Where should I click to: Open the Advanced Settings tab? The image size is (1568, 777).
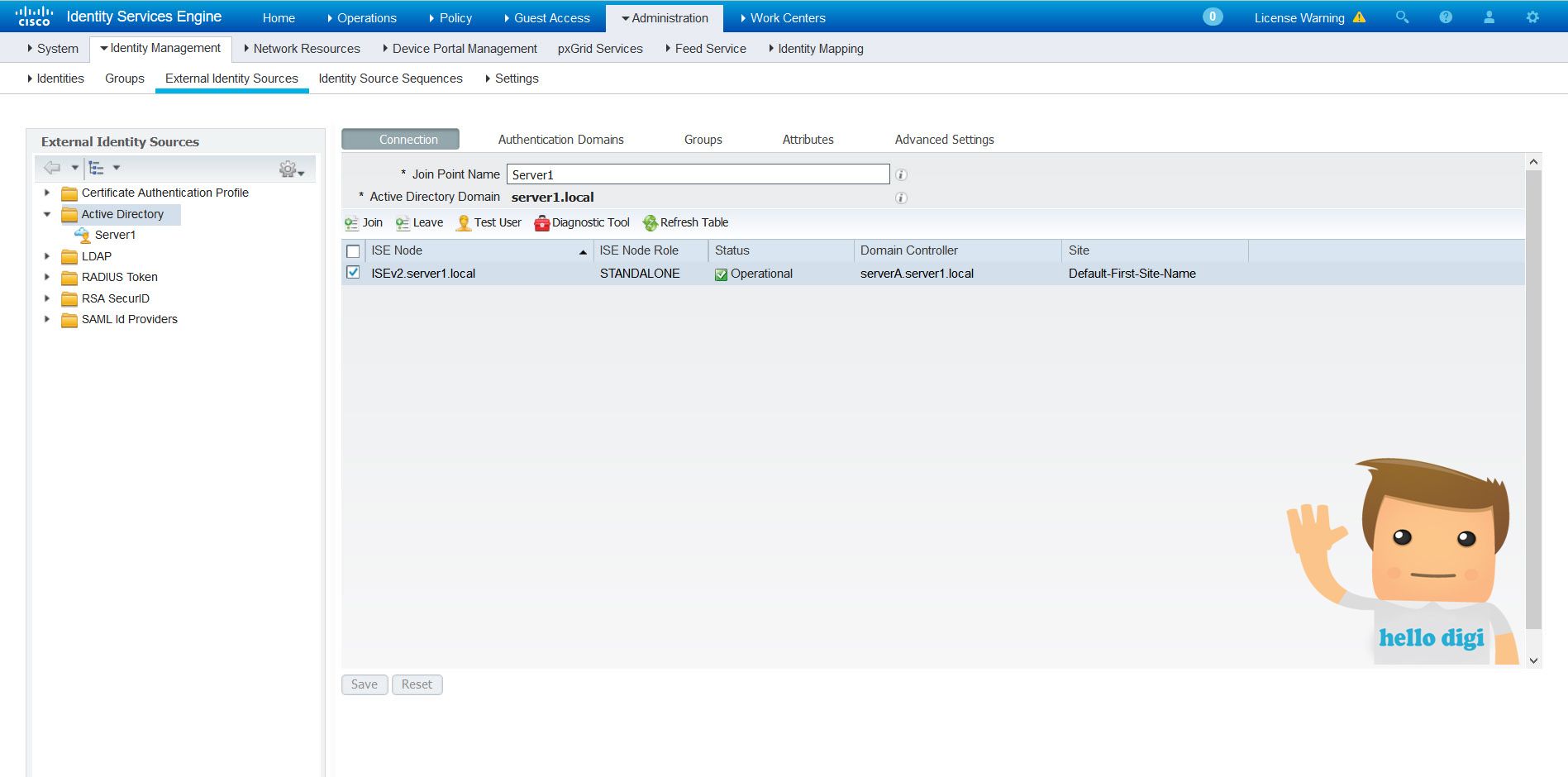[x=945, y=140]
